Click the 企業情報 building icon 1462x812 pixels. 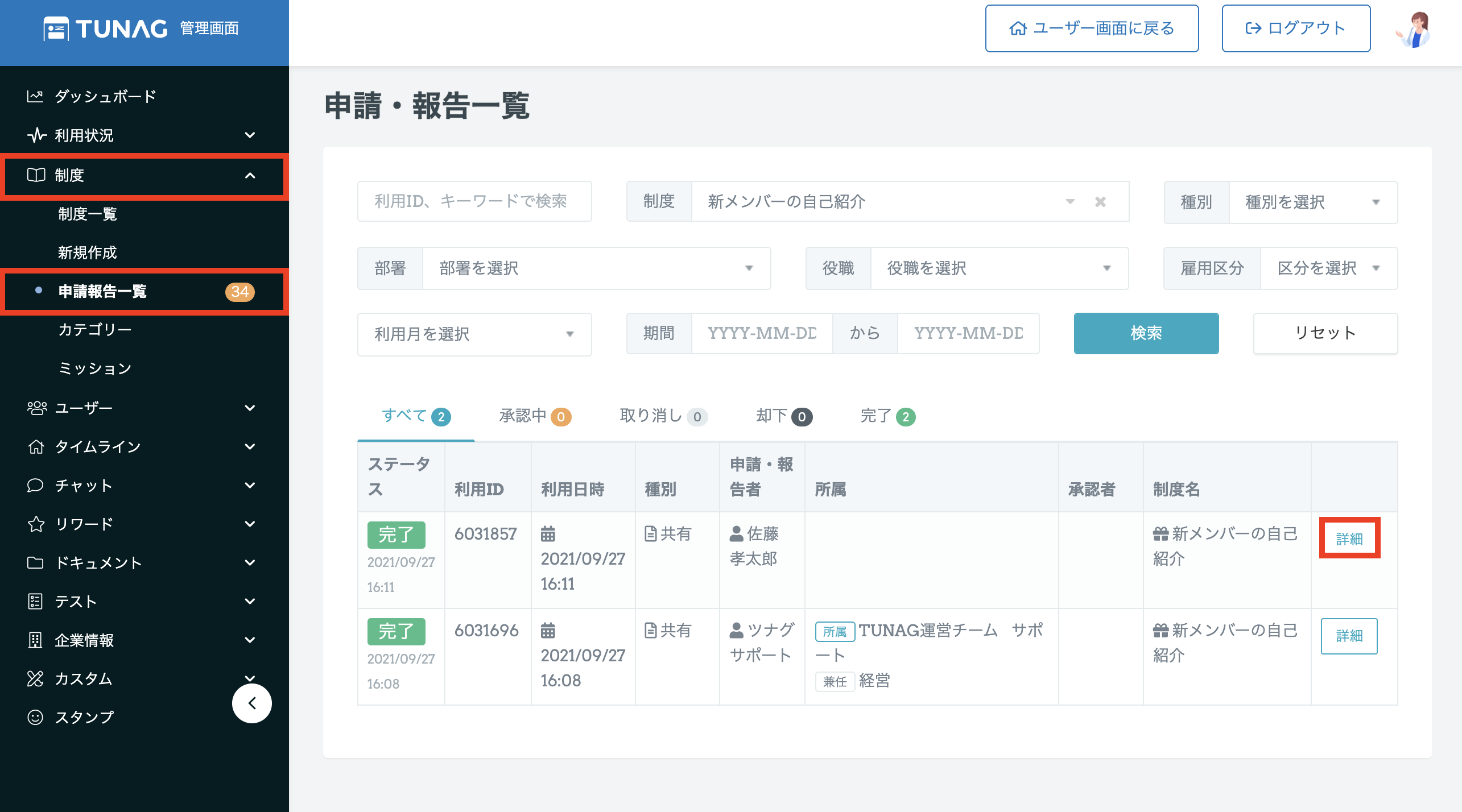[x=35, y=640]
